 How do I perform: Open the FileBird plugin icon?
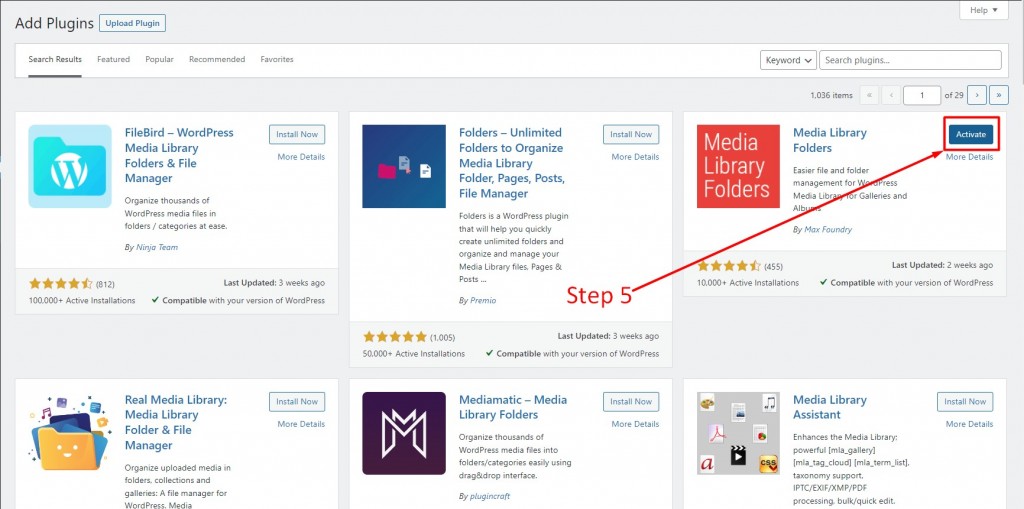click(70, 167)
